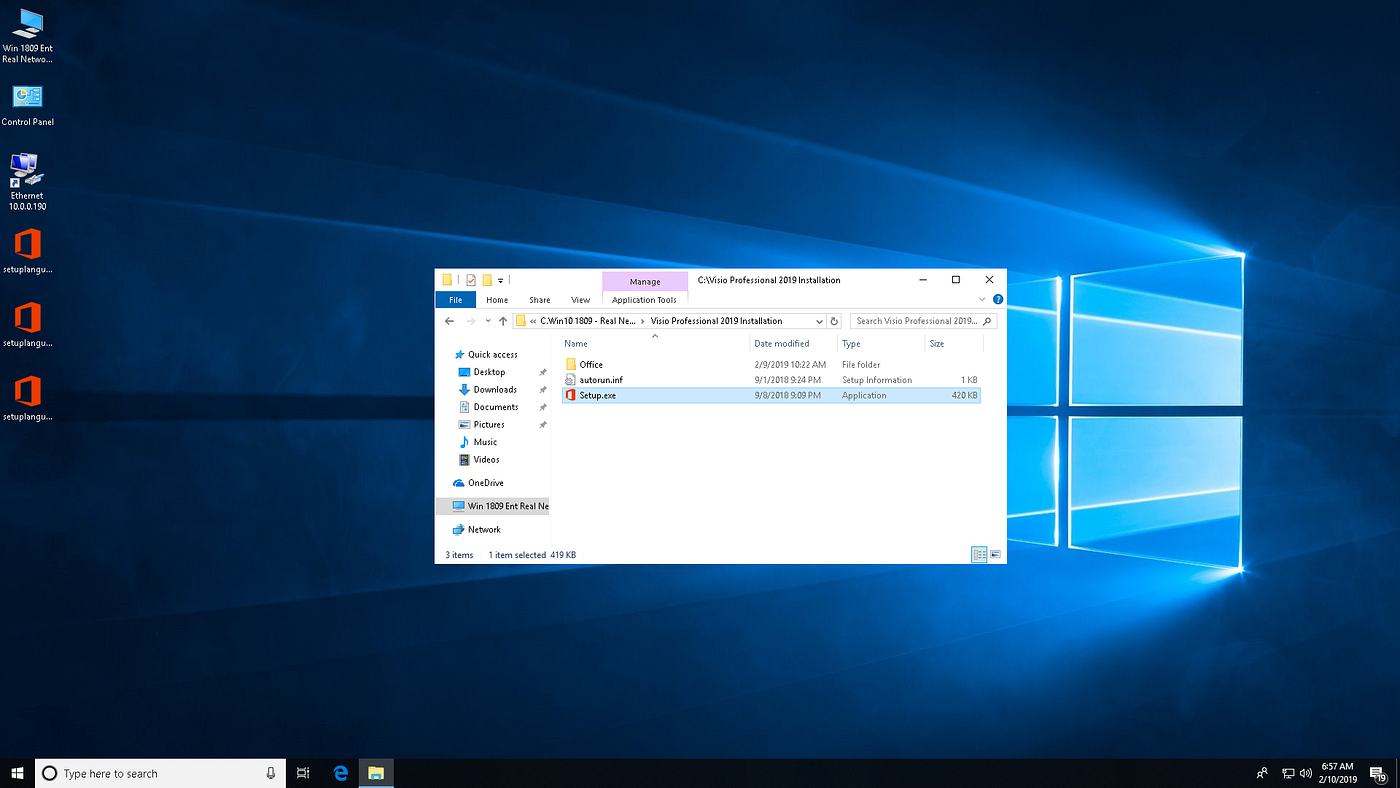The height and width of the screenshot is (788, 1400).
Task: Click the 1 KB size cell
Action: click(x=969, y=380)
